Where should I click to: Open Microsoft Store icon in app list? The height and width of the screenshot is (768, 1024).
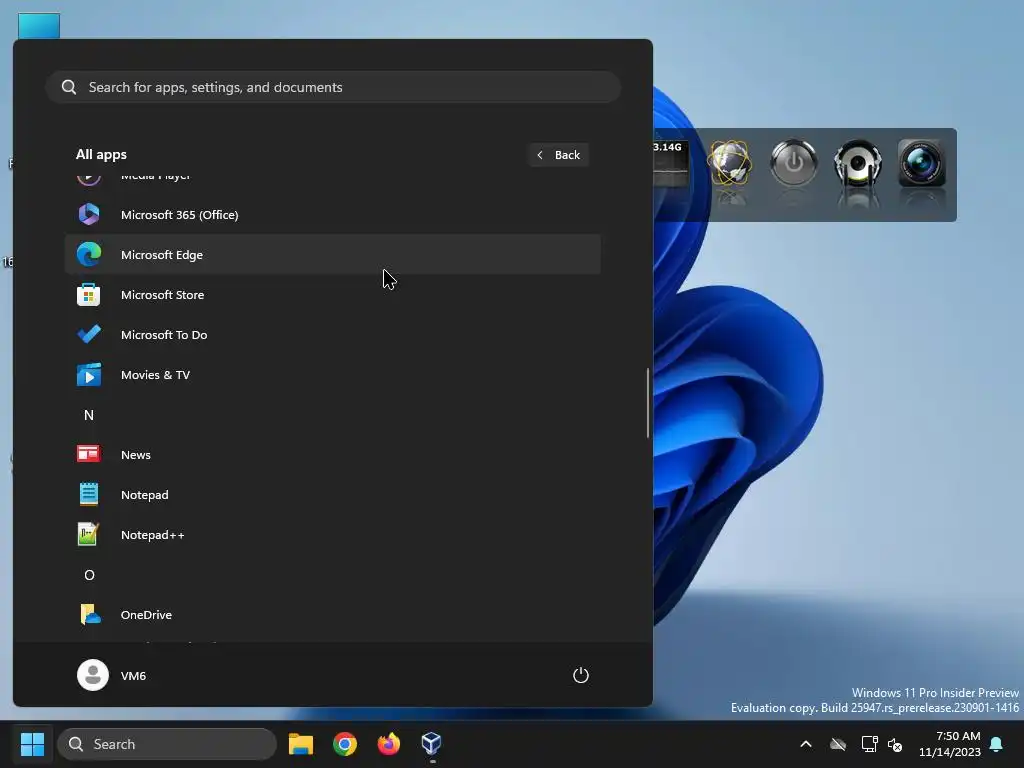tap(89, 295)
